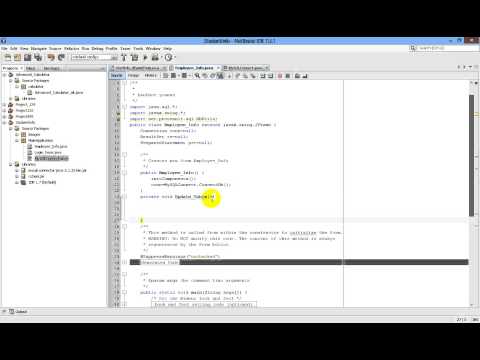Click the search field in the top right
The image size is (480, 360).
[x=444, y=48]
